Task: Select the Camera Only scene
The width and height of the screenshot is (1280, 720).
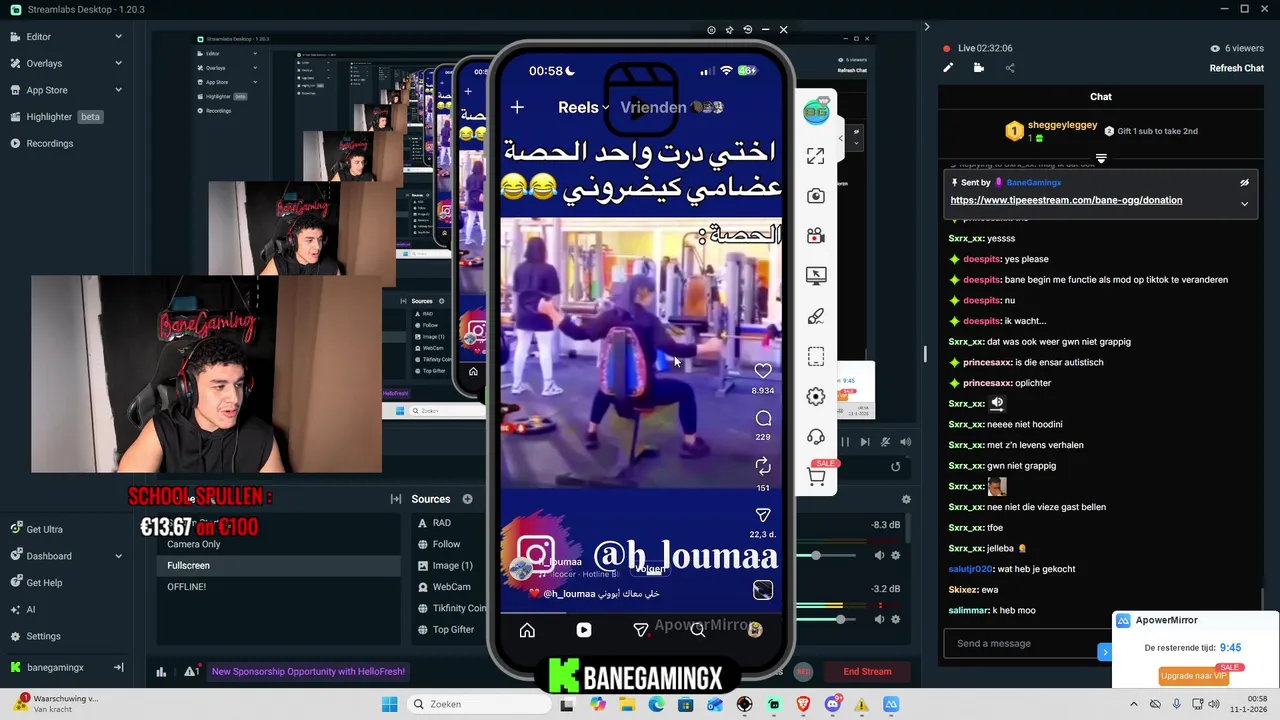Action: (278, 544)
